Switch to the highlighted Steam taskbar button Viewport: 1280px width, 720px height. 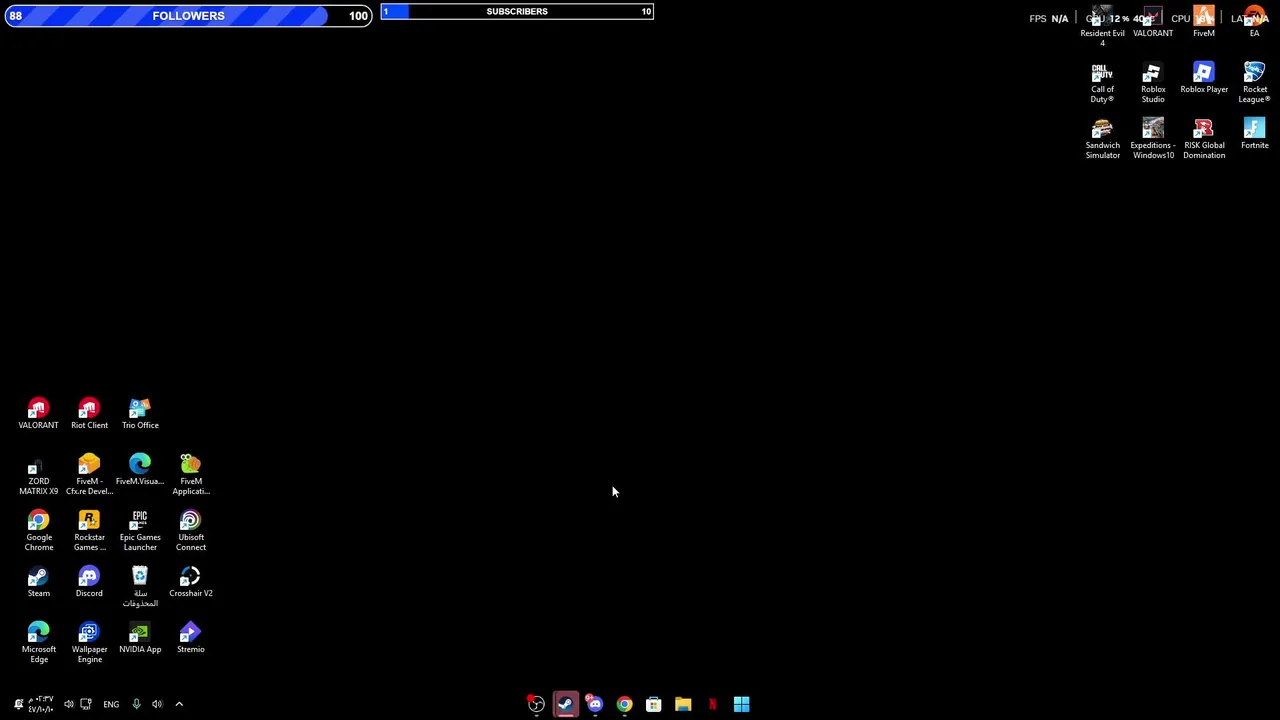point(565,704)
